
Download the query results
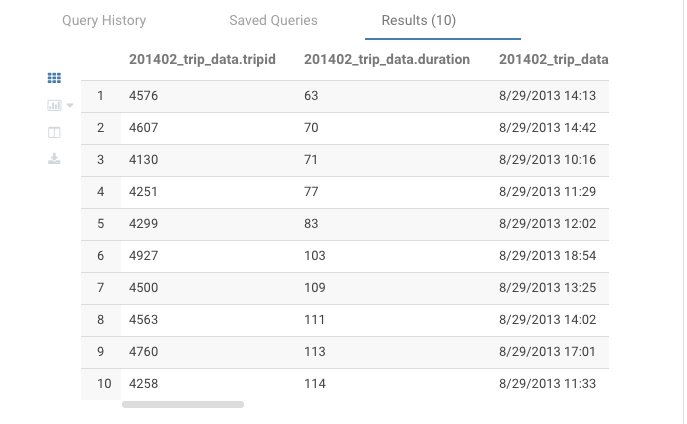pos(55,158)
